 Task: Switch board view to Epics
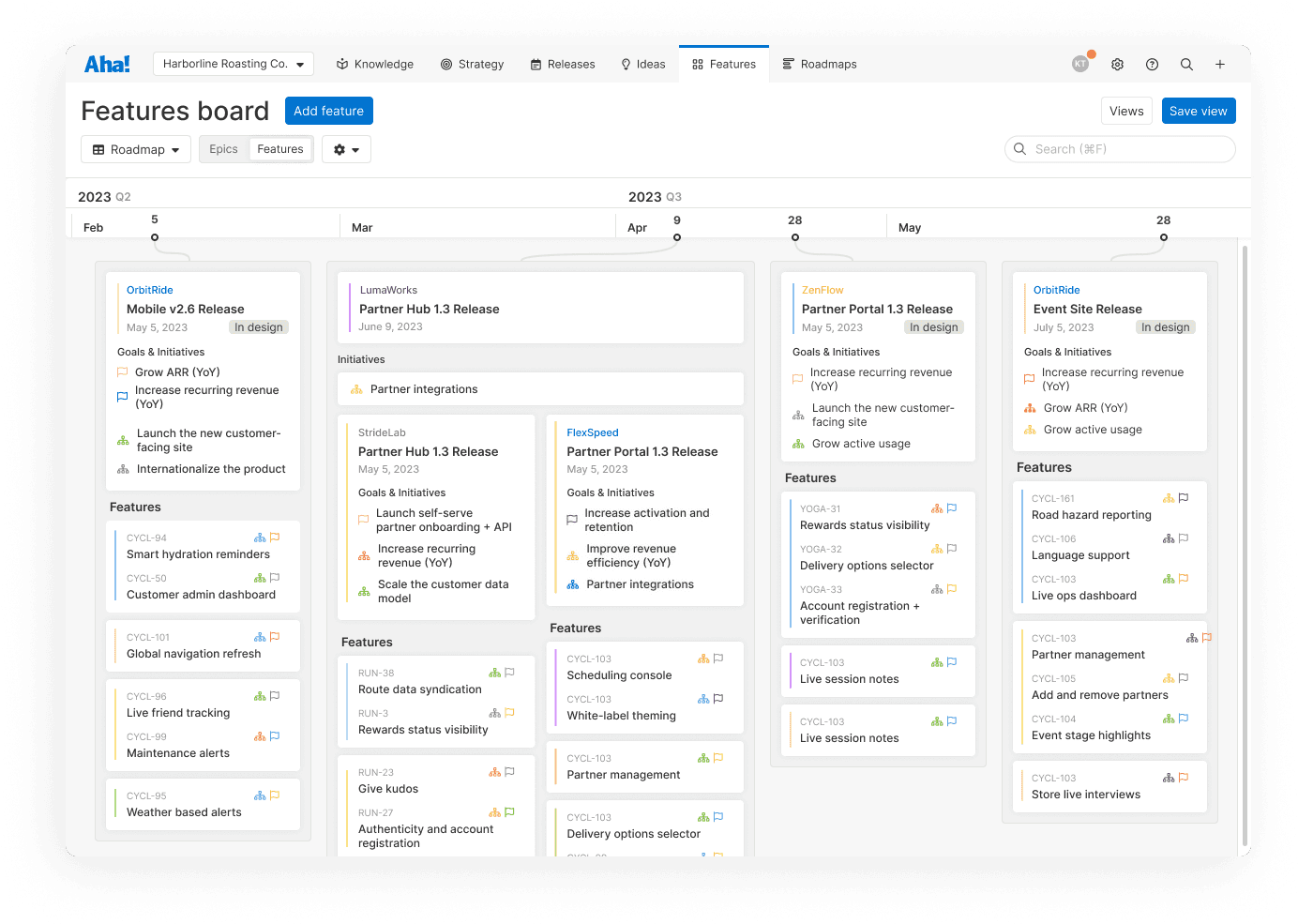[224, 149]
